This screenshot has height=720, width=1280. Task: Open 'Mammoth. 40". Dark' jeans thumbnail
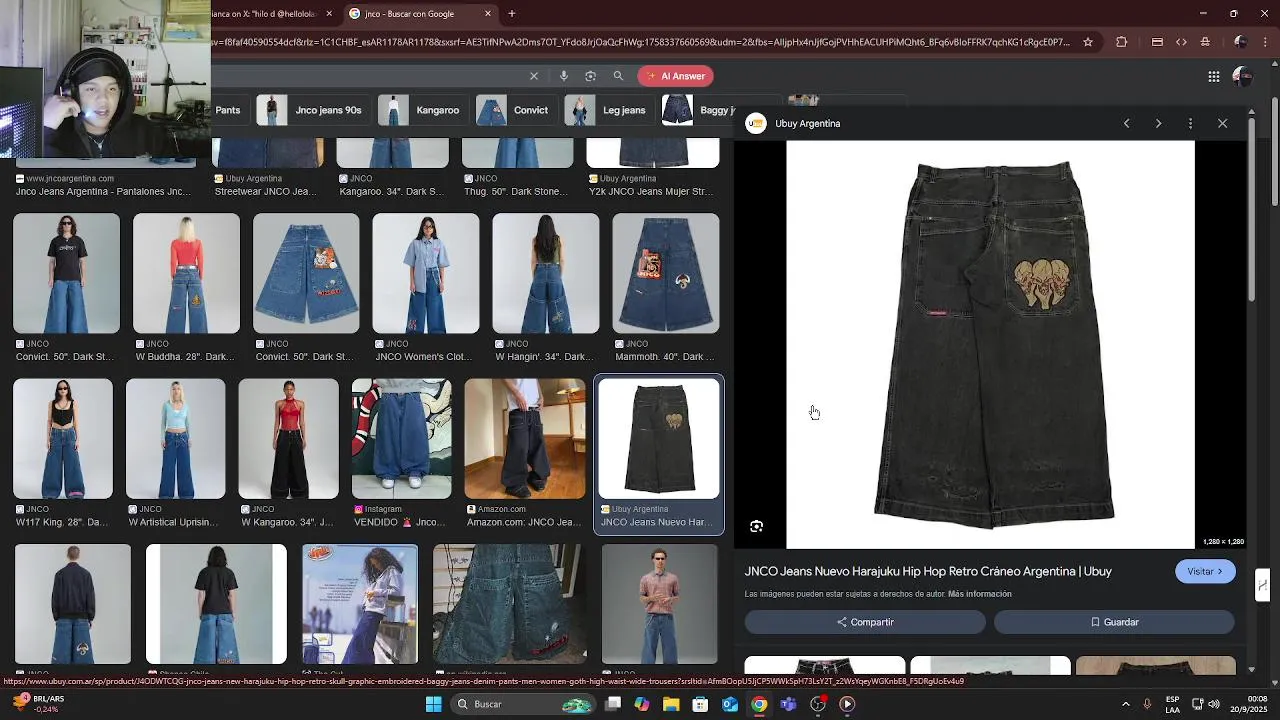click(x=666, y=273)
